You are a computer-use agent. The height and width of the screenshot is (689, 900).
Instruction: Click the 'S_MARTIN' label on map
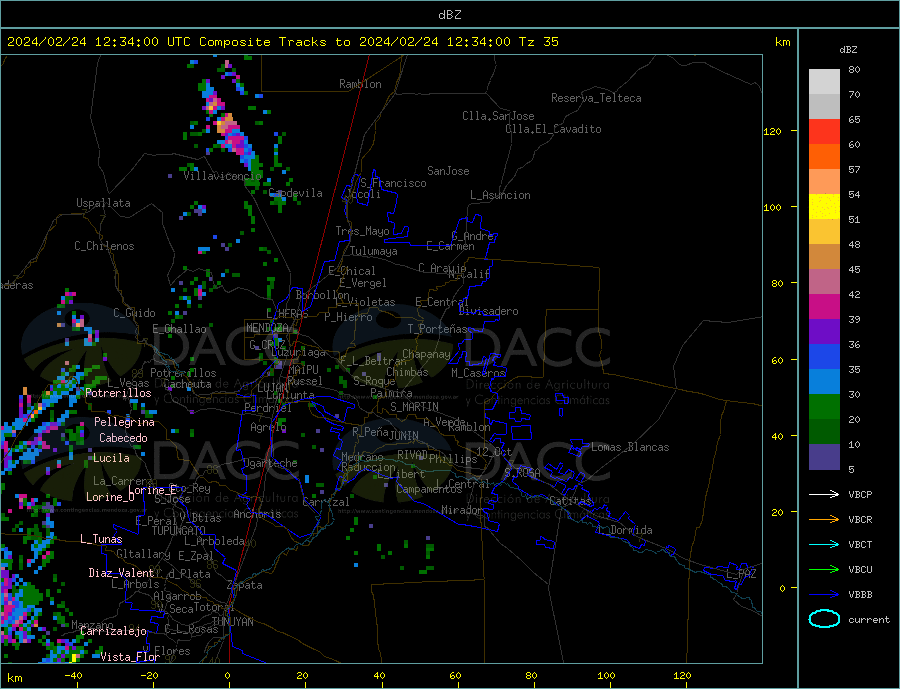[414, 407]
